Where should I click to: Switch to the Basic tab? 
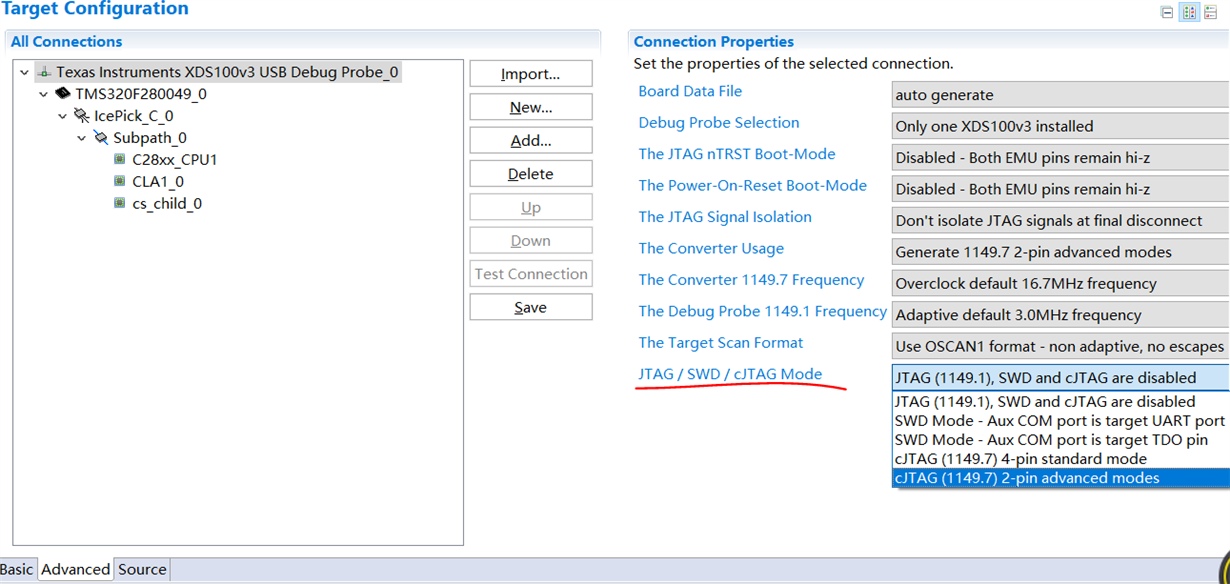pos(16,570)
